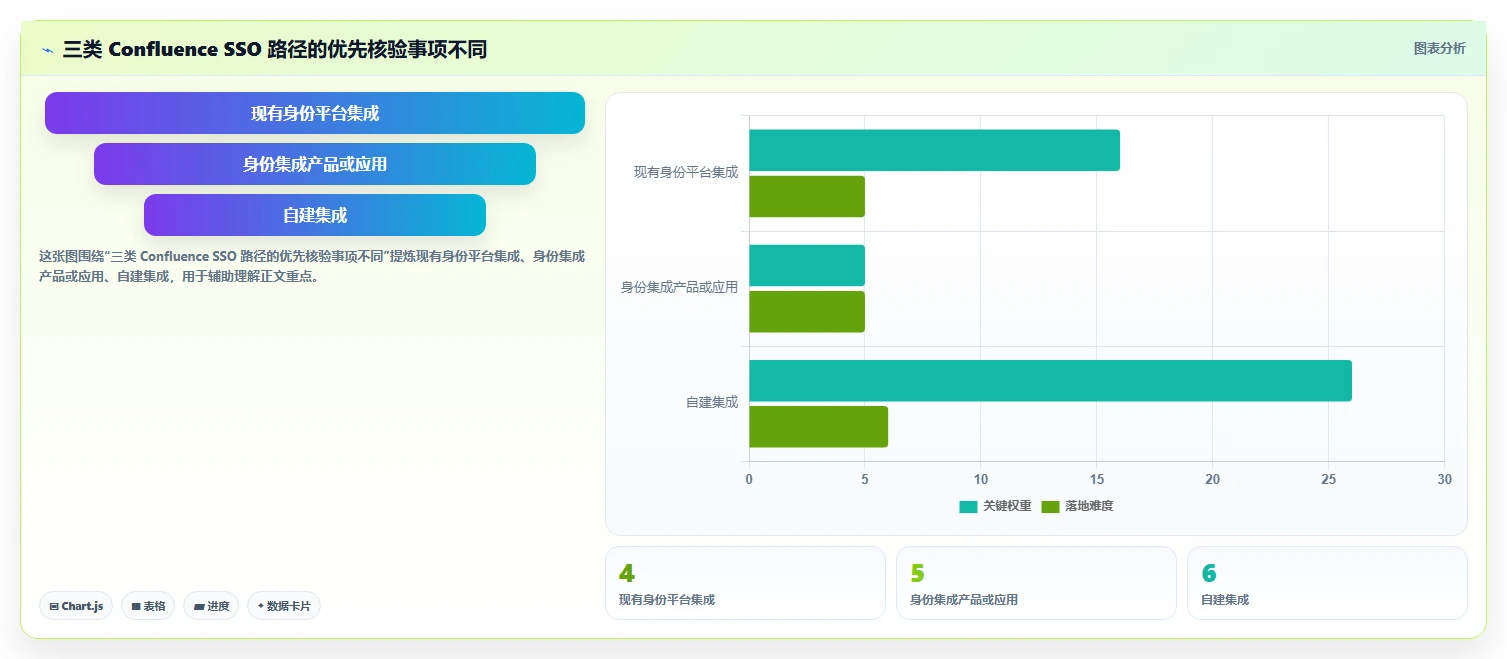Select the 身份集成产品或应用 funnel bar

(315, 164)
